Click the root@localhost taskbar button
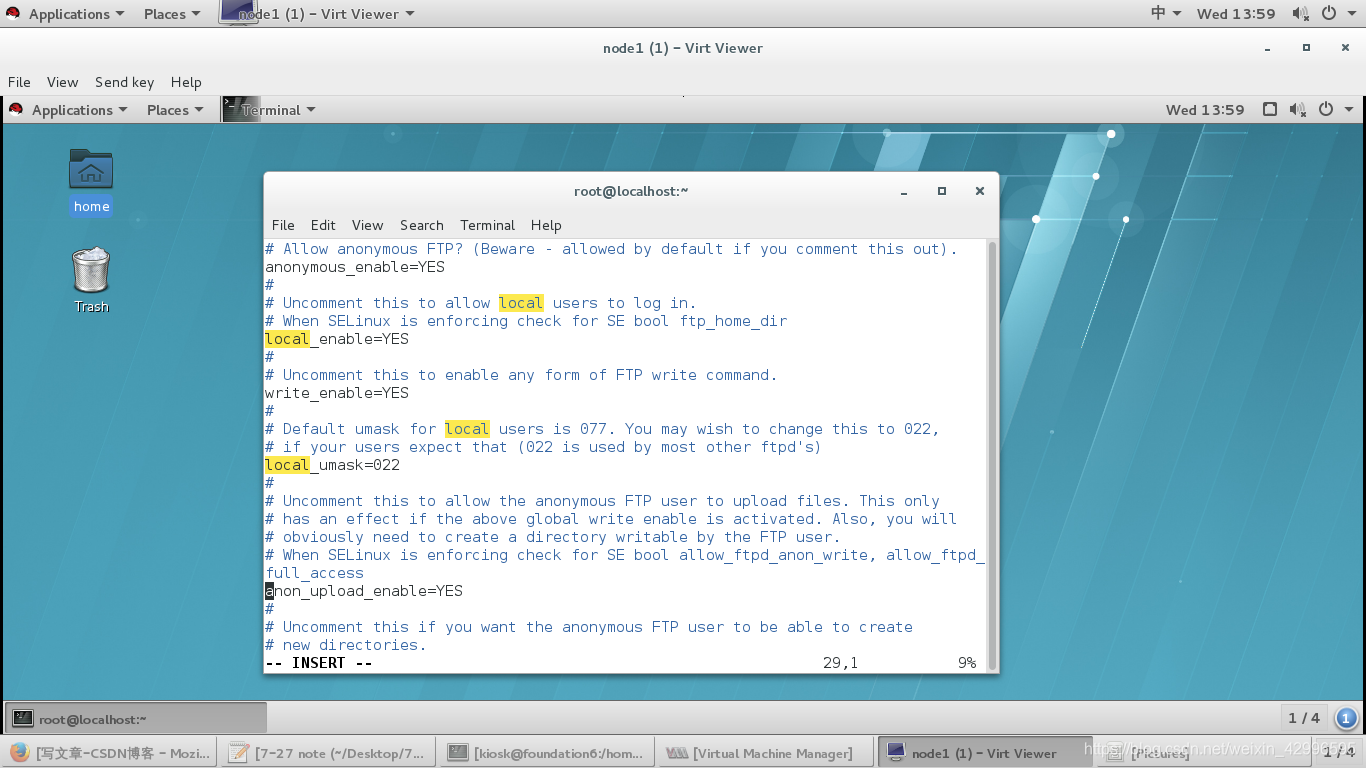 (x=138, y=717)
